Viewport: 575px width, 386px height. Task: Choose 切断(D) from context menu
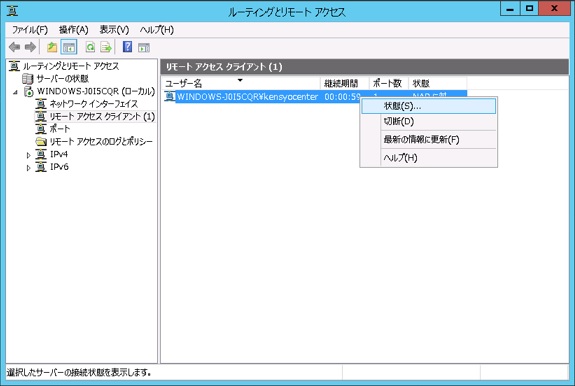point(428,122)
